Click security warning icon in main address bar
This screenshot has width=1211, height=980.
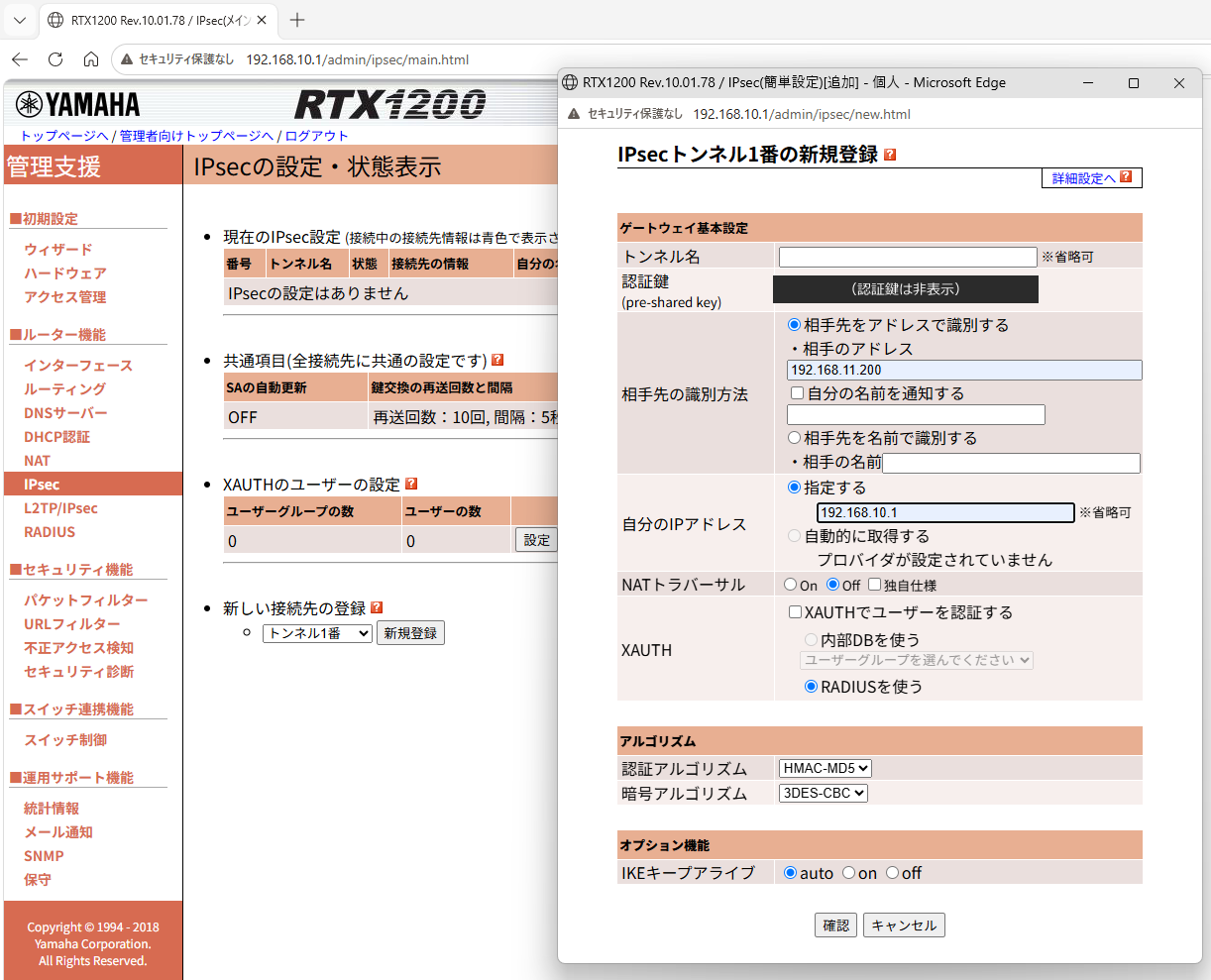click(x=127, y=59)
